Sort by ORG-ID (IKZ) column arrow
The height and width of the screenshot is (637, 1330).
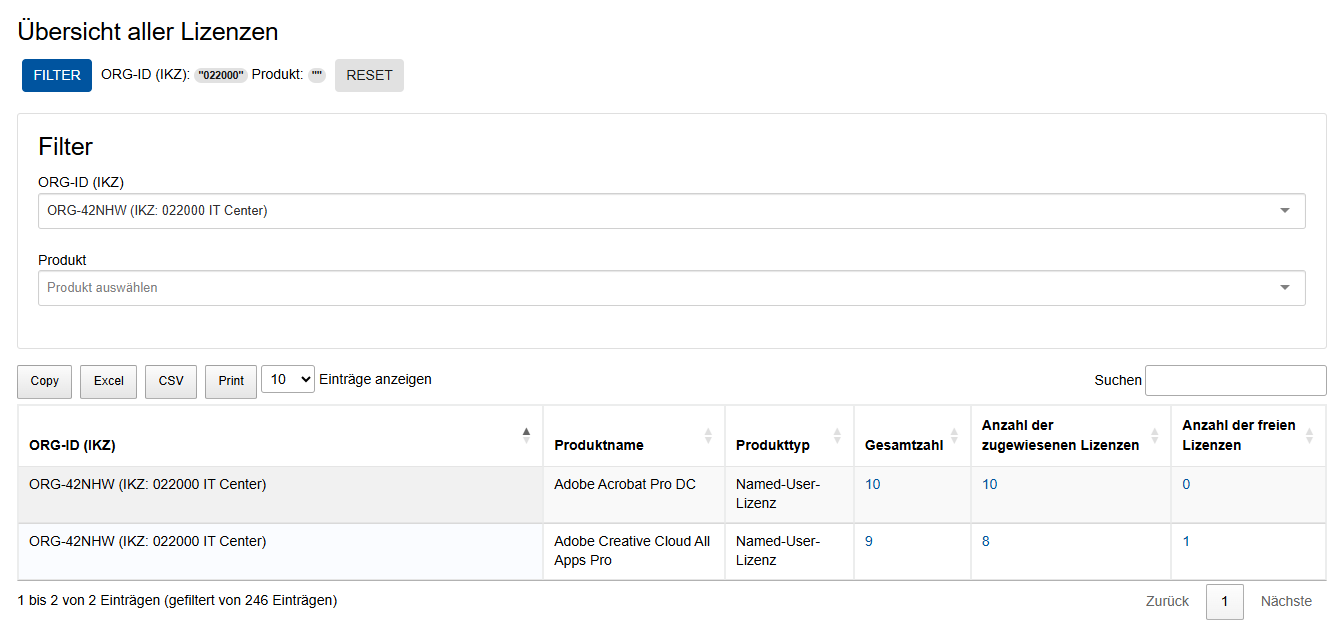coord(526,435)
